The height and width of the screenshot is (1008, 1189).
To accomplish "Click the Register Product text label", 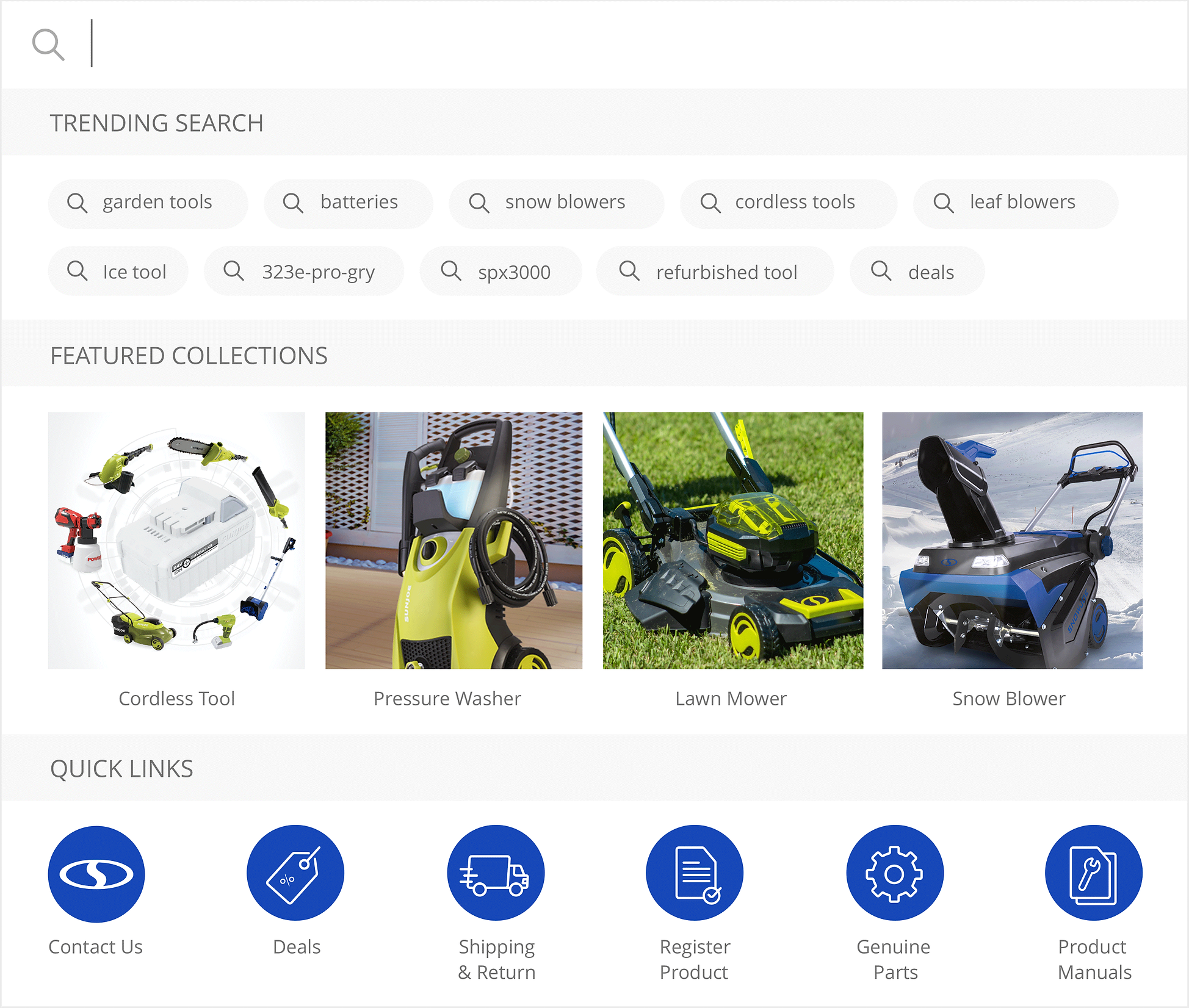I will pos(695,960).
